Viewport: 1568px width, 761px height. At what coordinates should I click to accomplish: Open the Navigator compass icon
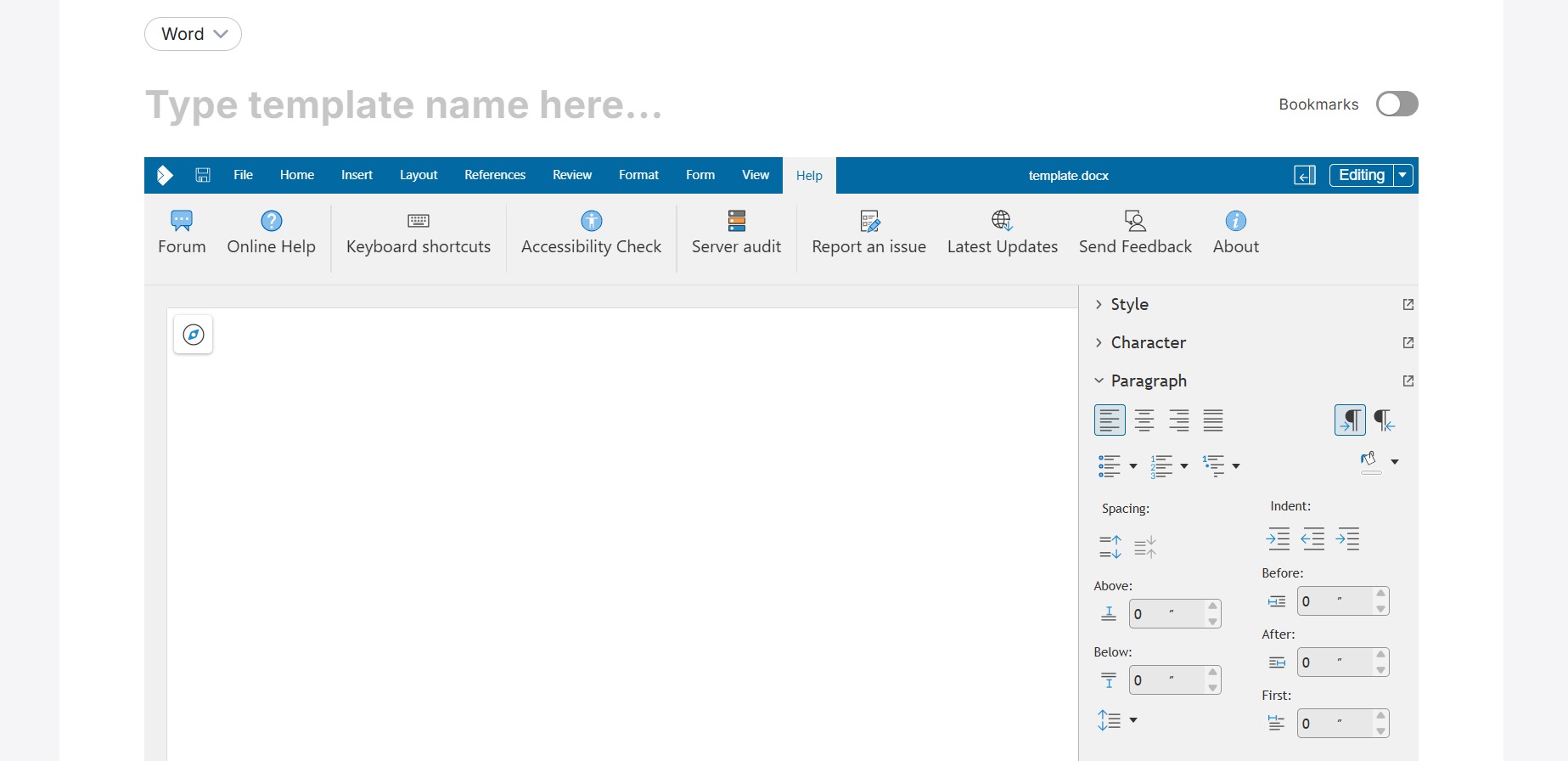click(x=194, y=335)
